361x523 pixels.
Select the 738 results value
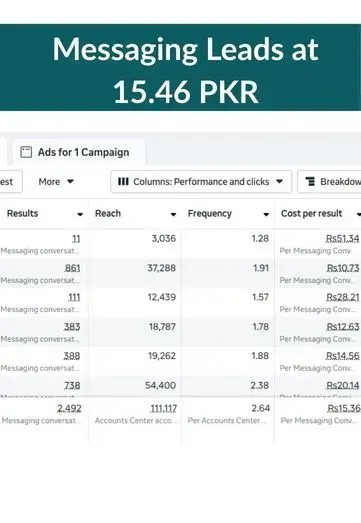click(x=72, y=385)
